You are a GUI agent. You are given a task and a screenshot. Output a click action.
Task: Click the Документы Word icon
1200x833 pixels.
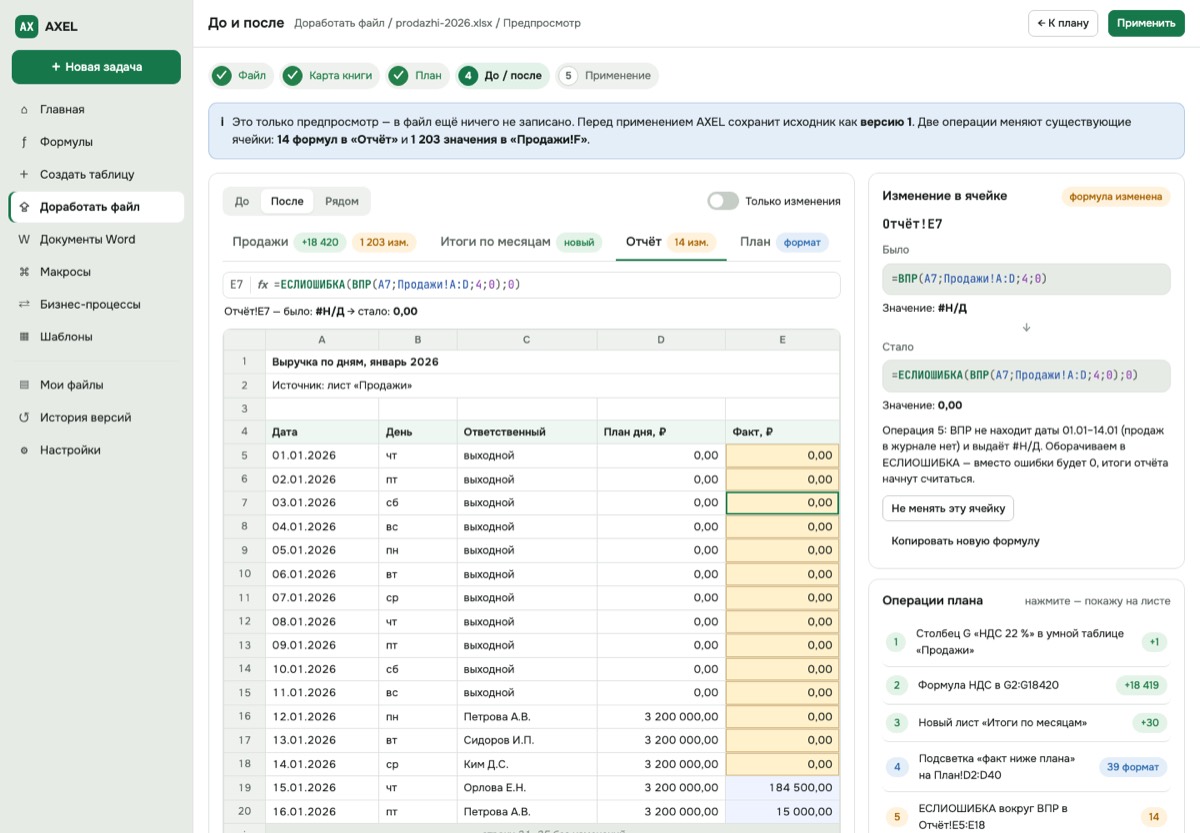pos(24,239)
